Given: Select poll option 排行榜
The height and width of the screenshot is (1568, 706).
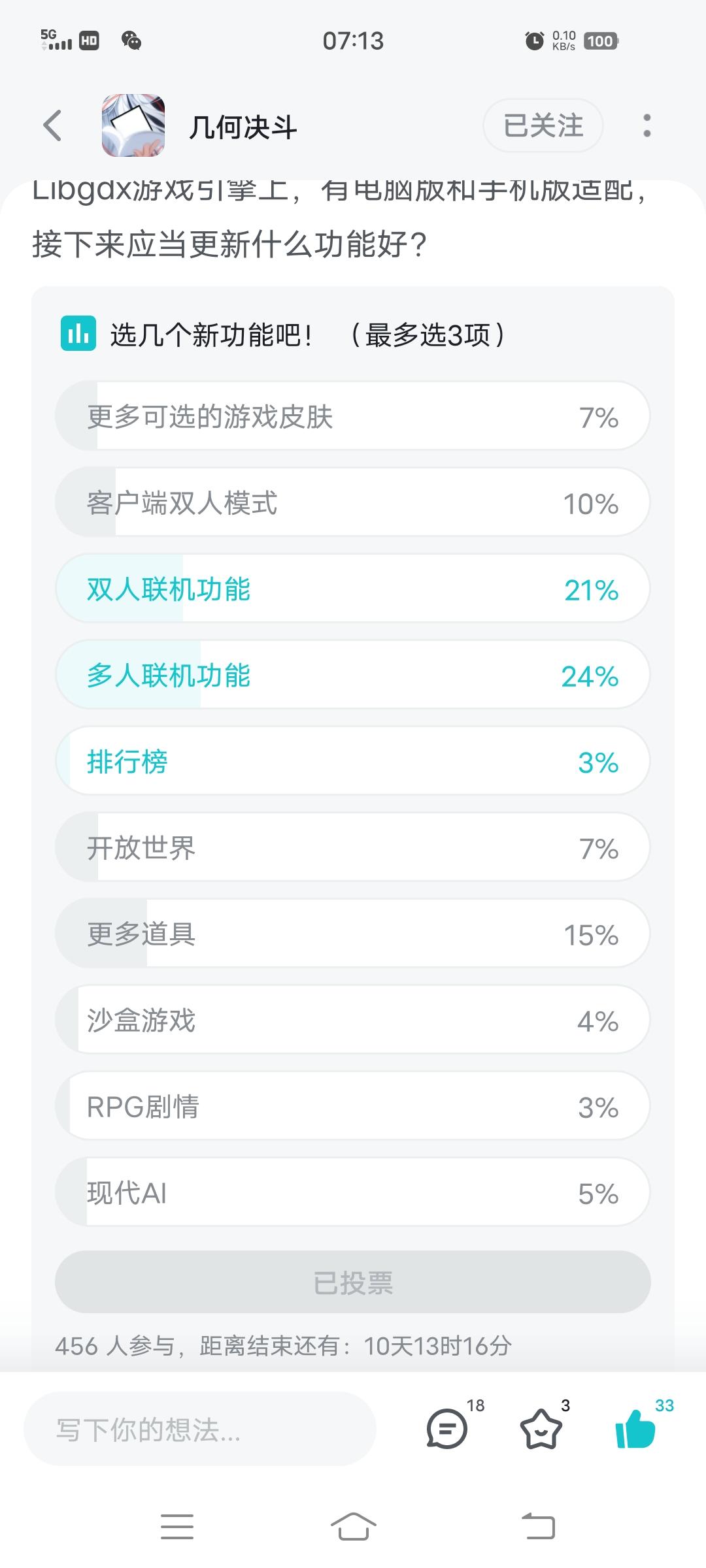Looking at the screenshot, I should (353, 761).
